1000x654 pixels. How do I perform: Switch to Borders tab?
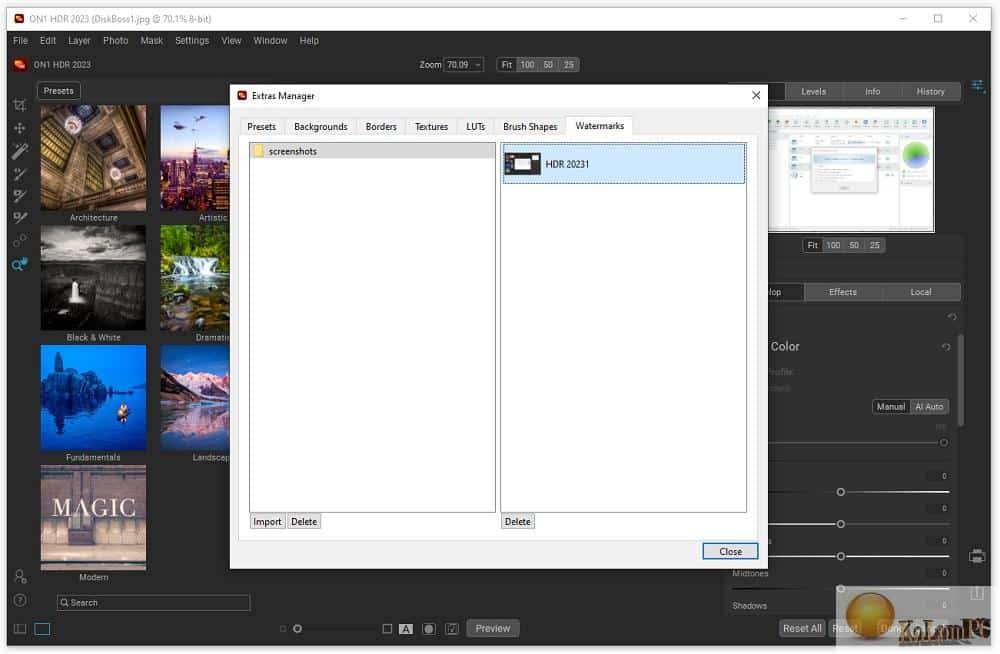[381, 126]
